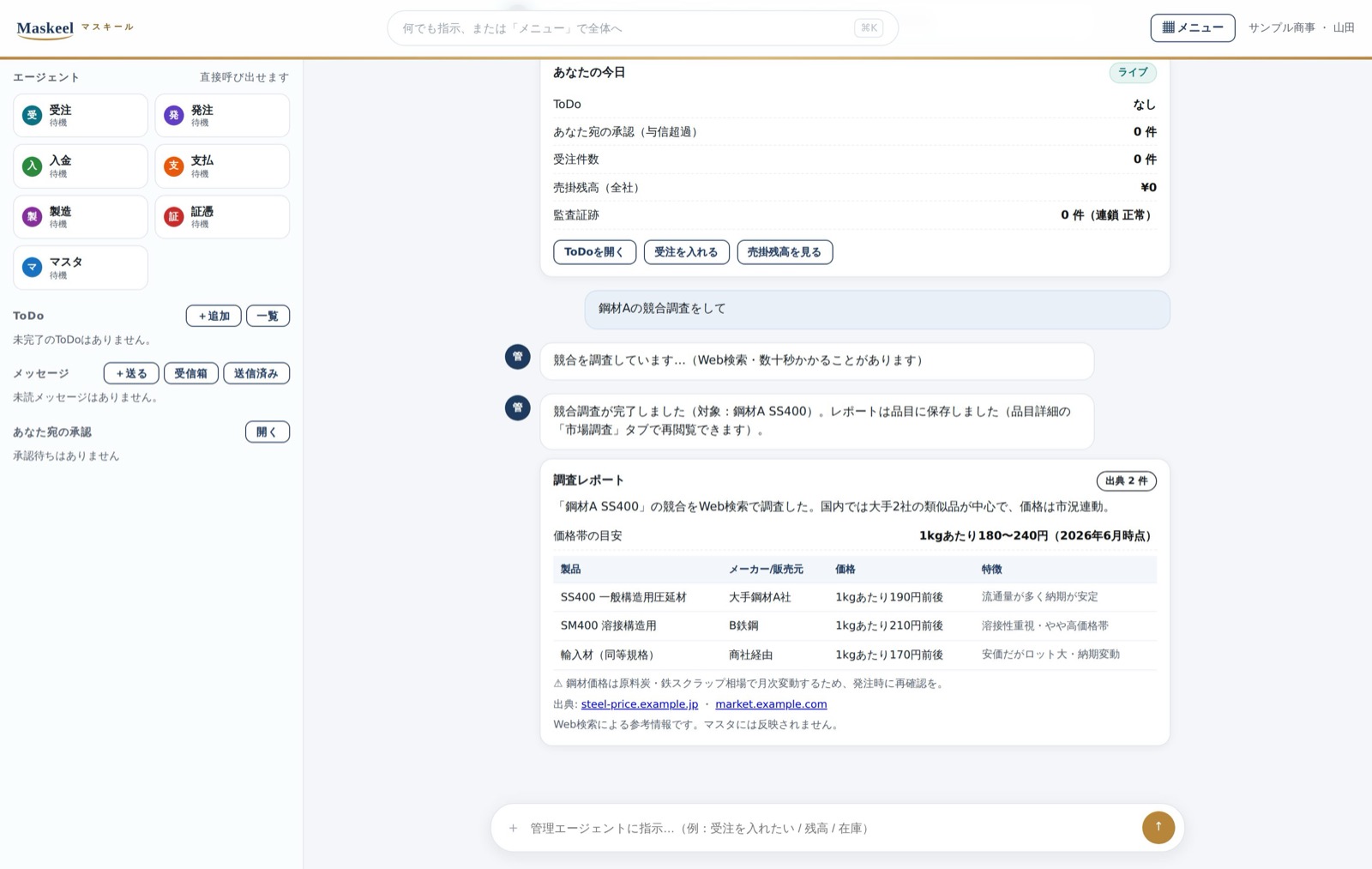
Task: Click the 溶接性重視・やや高価格帯 feature cell
Action: pyautogui.click(x=1044, y=626)
